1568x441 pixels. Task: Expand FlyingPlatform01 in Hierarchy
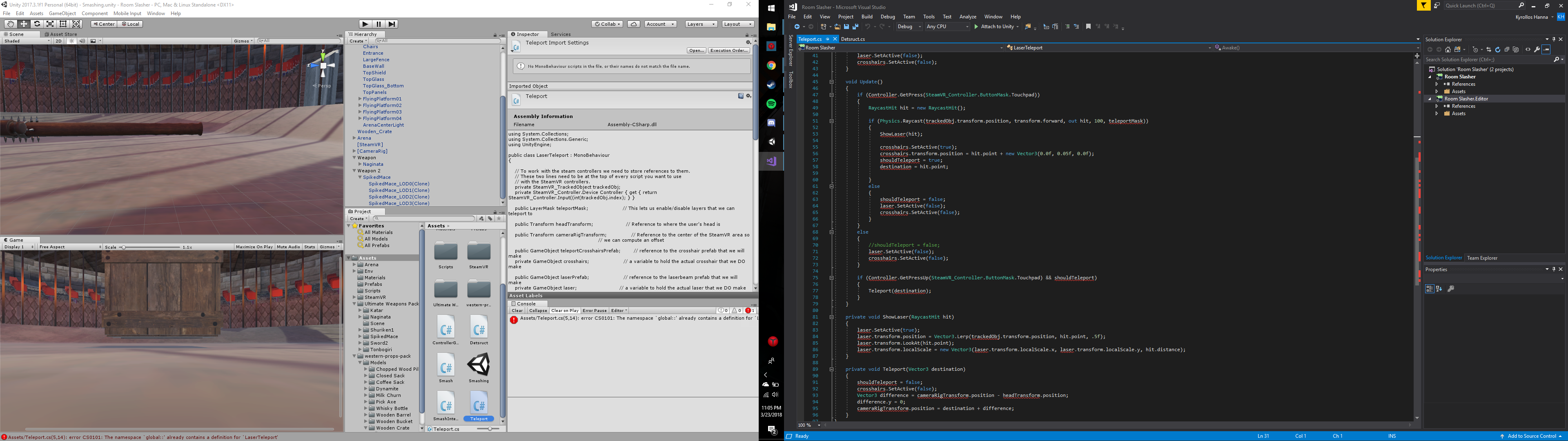[x=360, y=99]
